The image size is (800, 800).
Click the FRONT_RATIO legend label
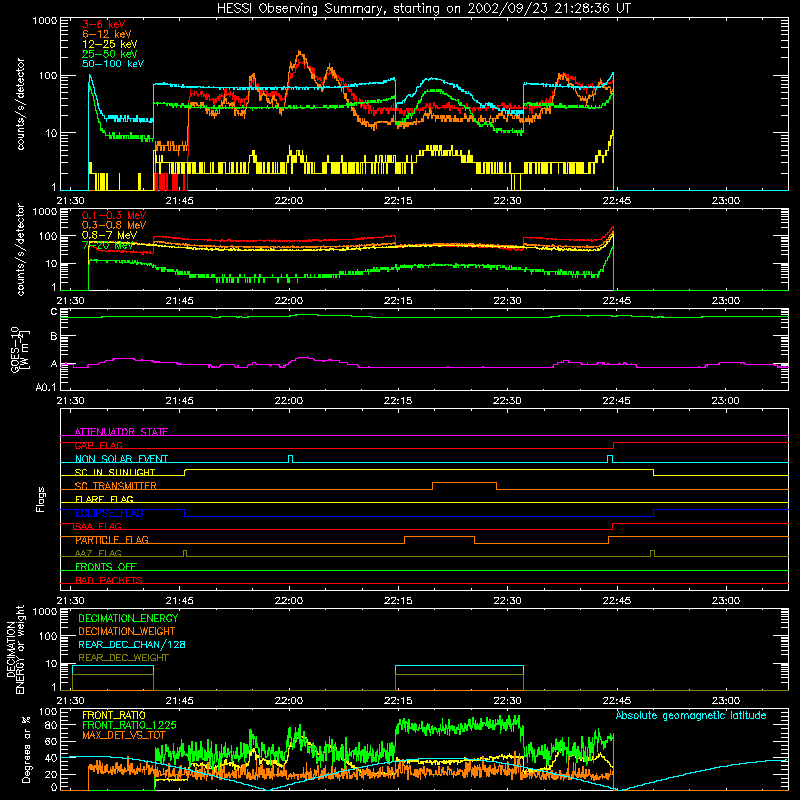click(x=114, y=715)
